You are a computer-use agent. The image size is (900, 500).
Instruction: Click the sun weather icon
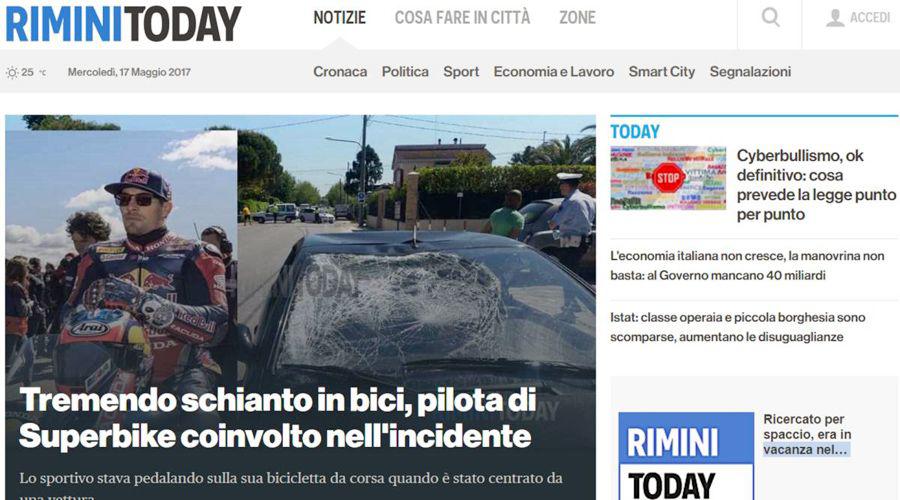point(11,72)
